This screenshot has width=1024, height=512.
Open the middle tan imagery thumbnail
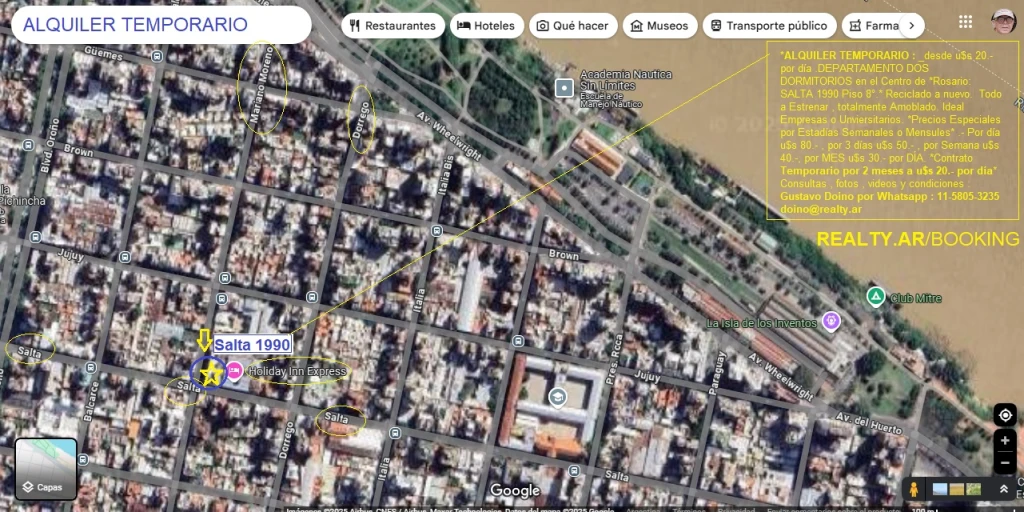coord(957,489)
